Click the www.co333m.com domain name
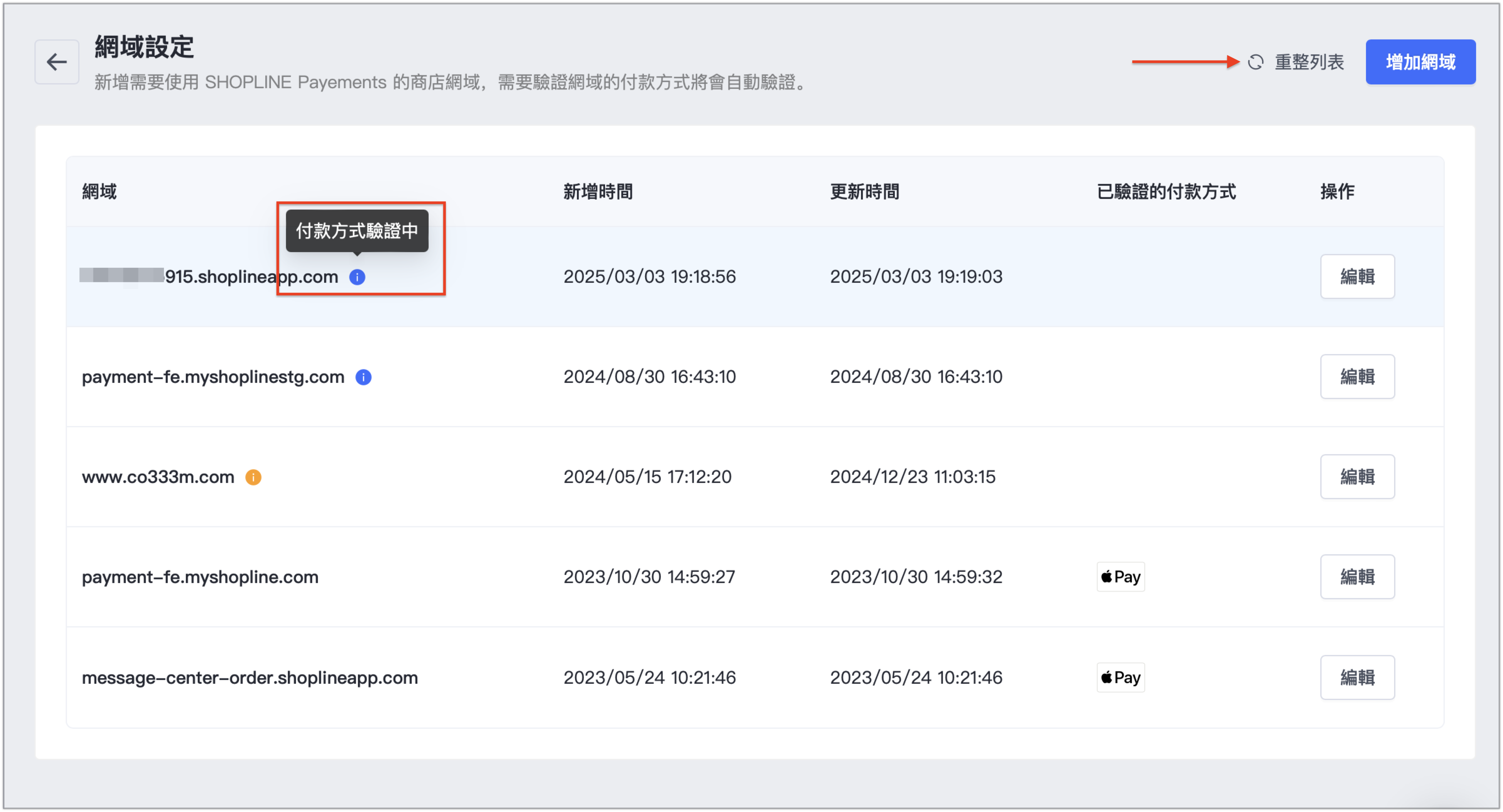Viewport: 1503px width, 812px height. pyautogui.click(x=158, y=477)
